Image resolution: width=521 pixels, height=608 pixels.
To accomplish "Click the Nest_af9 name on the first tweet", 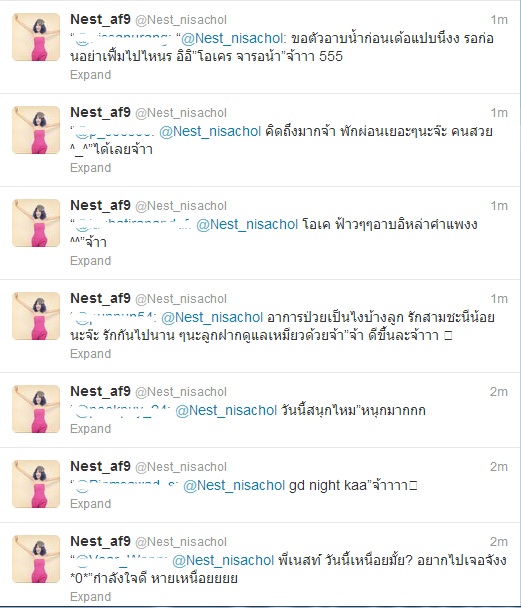I will [x=100, y=19].
